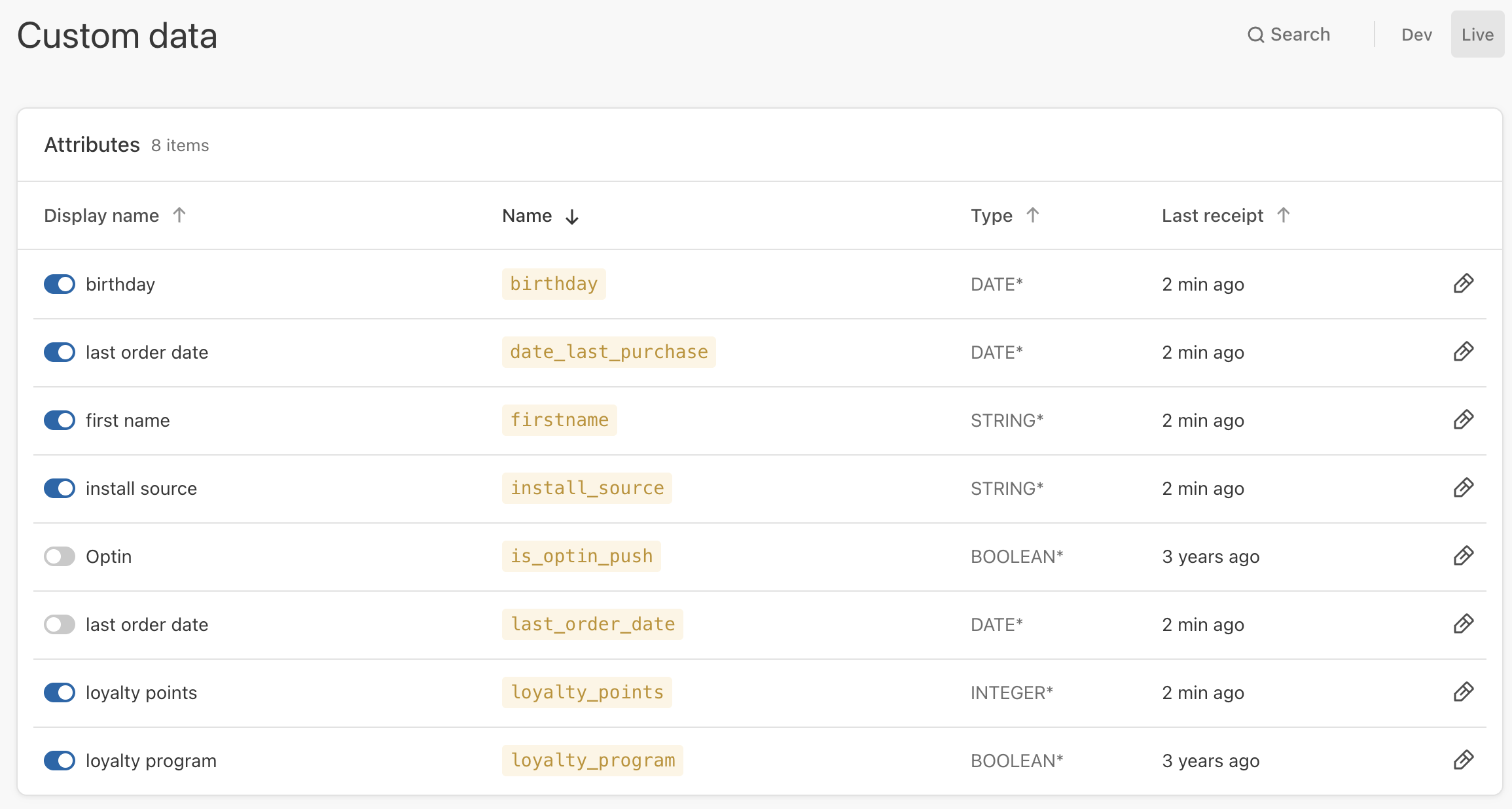The width and height of the screenshot is (1512, 809).
Task: Click pencil icon for last_order_date row
Action: click(x=1463, y=624)
